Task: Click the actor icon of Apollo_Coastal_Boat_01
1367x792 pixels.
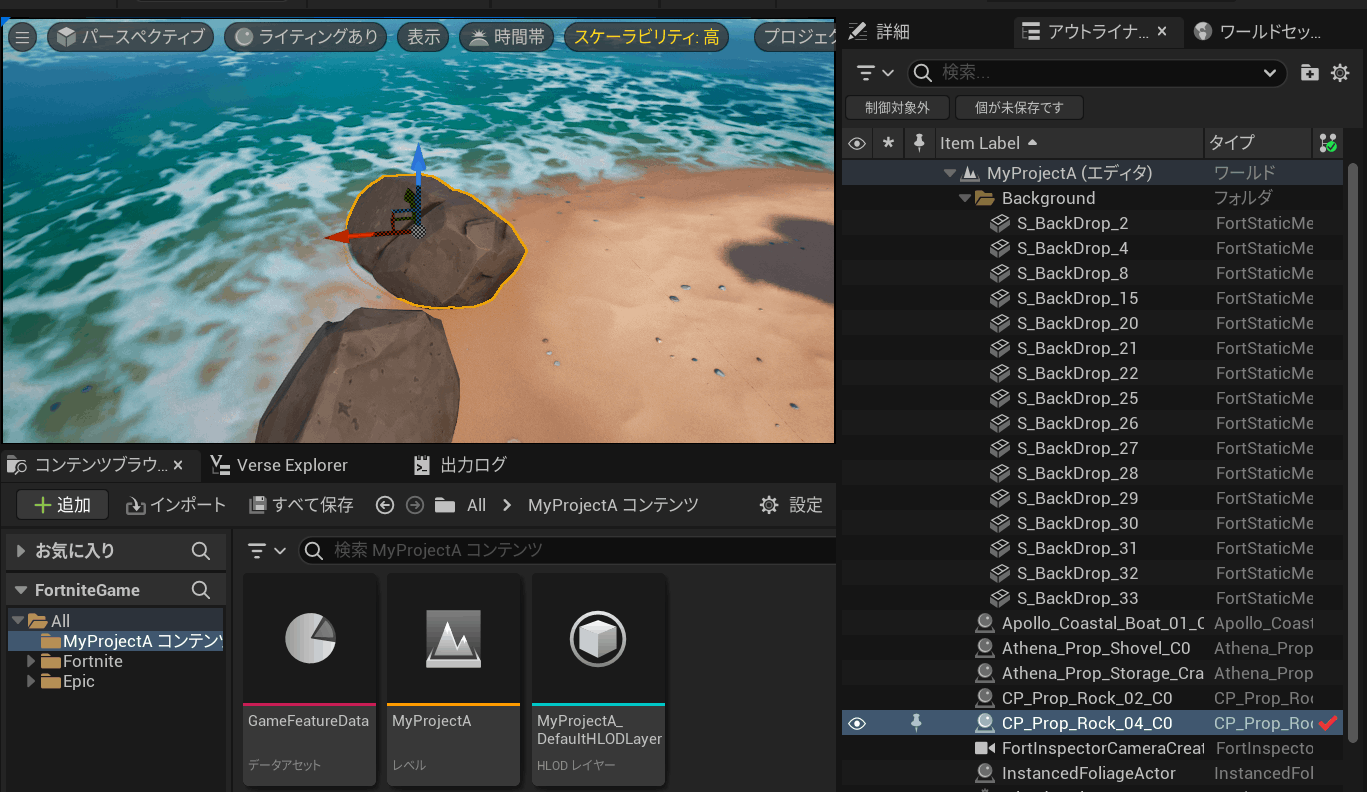Action: (985, 623)
